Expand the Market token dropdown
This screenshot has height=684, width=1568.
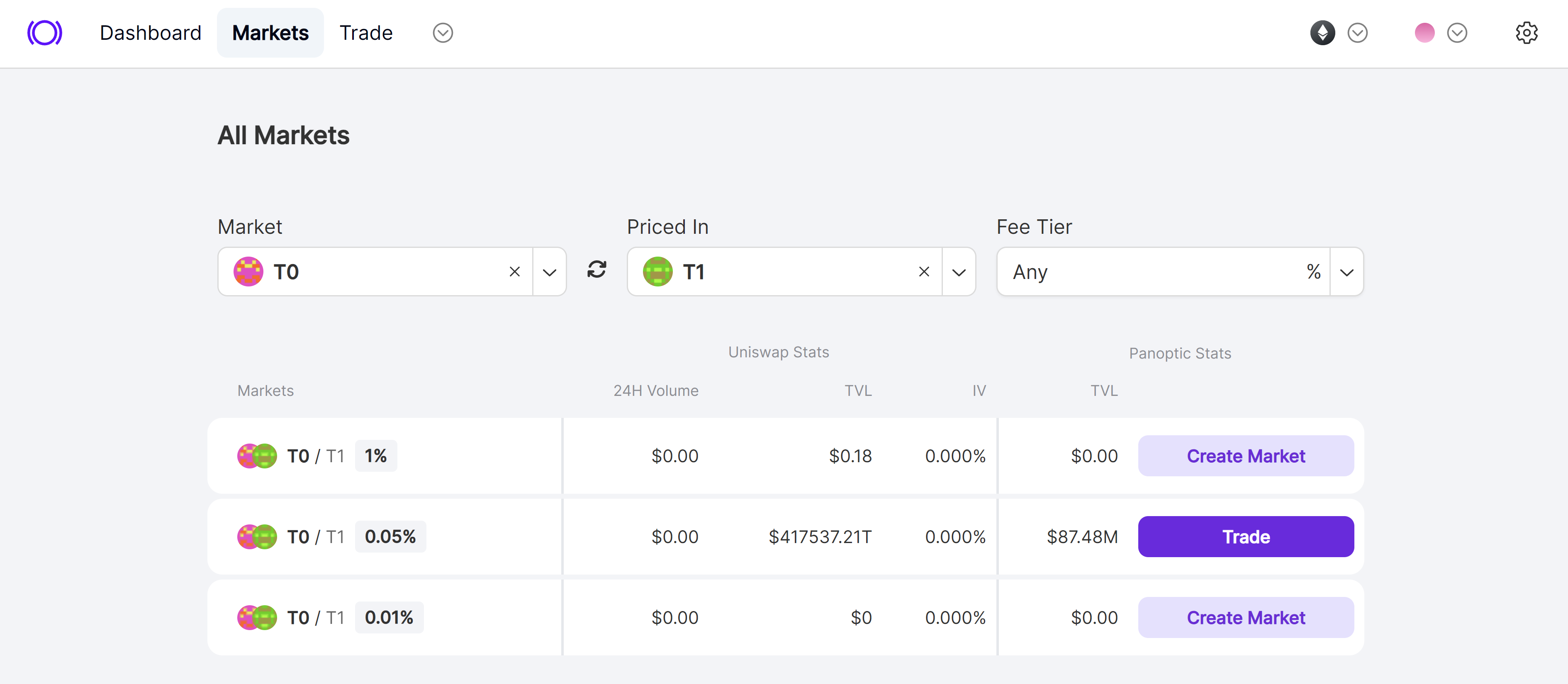549,272
